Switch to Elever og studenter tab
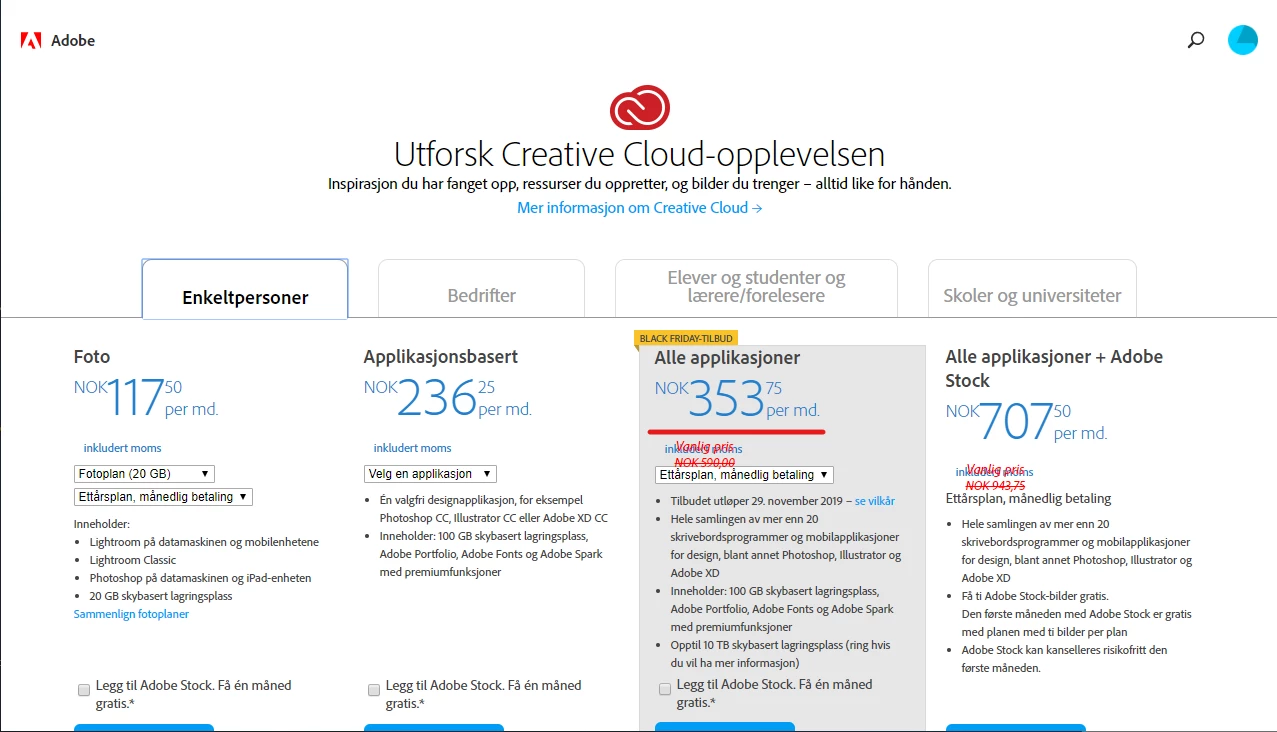 coord(756,287)
